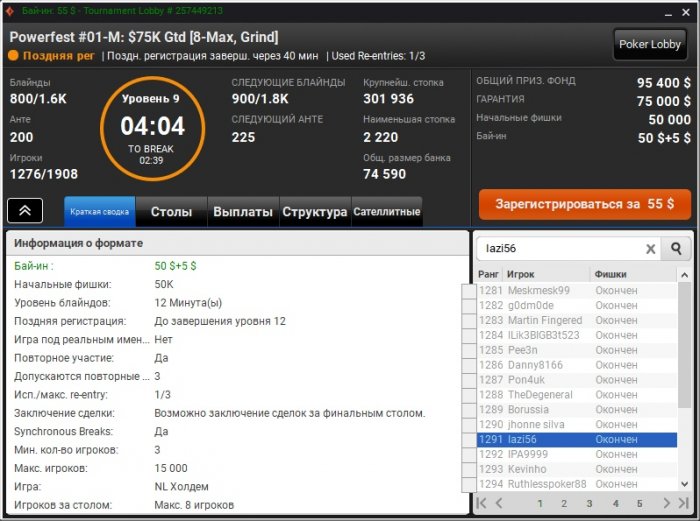This screenshot has width=700, height=521.
Task: Go to page 3 of players
Action: tap(589, 504)
